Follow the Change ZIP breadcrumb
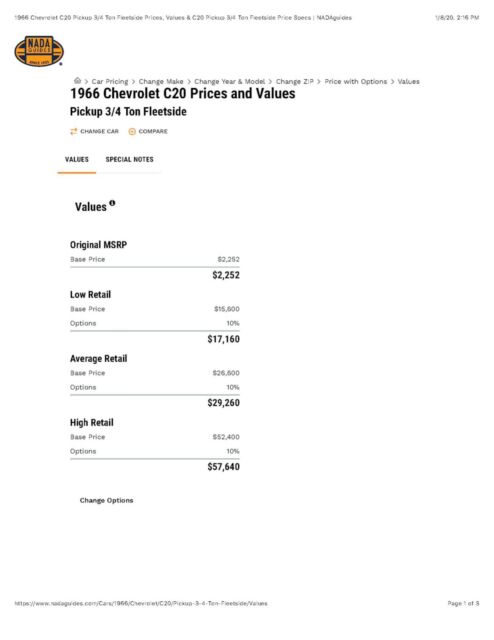This screenshot has width=494, height=640. 295,81
